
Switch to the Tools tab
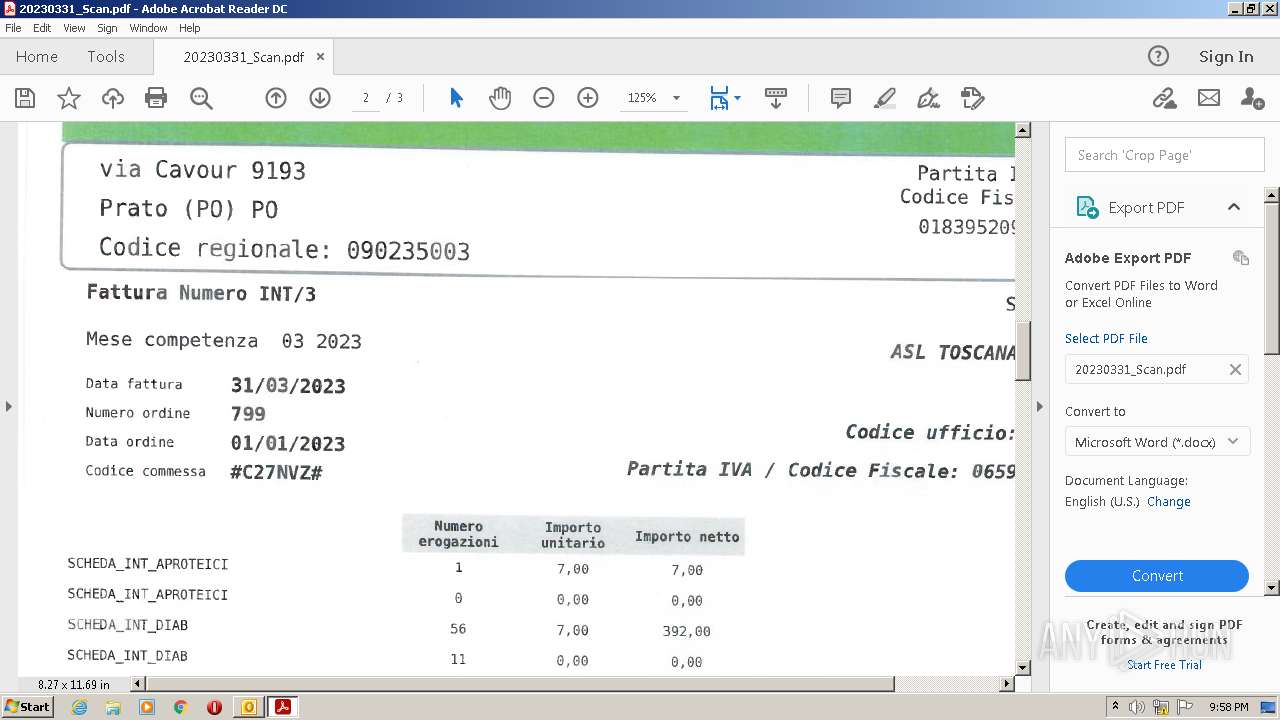click(106, 57)
